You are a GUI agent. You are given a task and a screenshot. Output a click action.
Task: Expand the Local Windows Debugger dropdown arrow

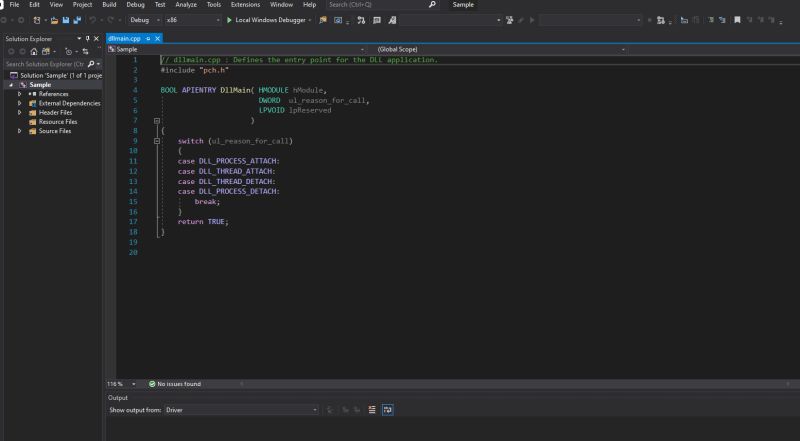[x=310, y=20]
